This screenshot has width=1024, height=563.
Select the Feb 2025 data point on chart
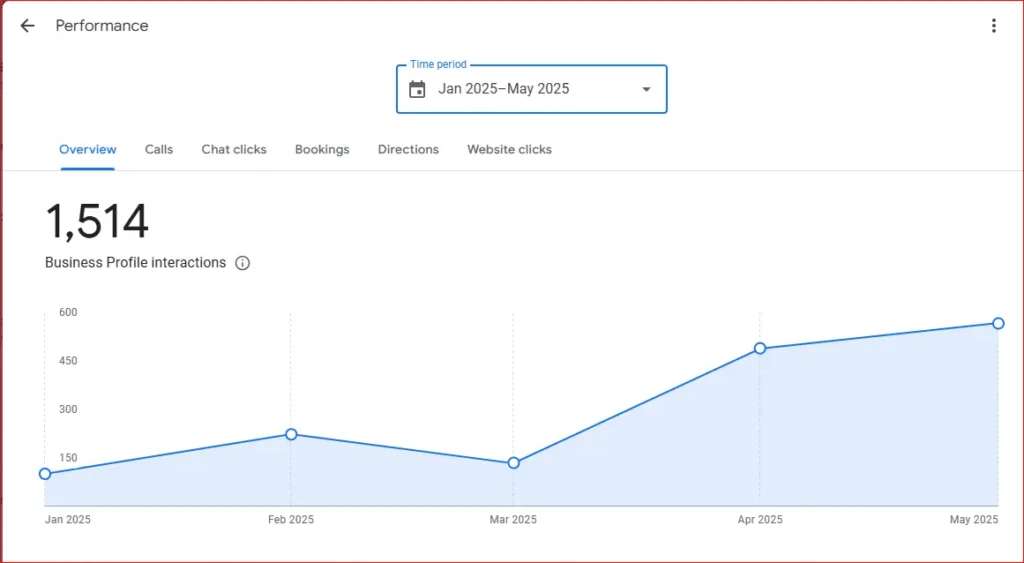pyautogui.click(x=291, y=434)
